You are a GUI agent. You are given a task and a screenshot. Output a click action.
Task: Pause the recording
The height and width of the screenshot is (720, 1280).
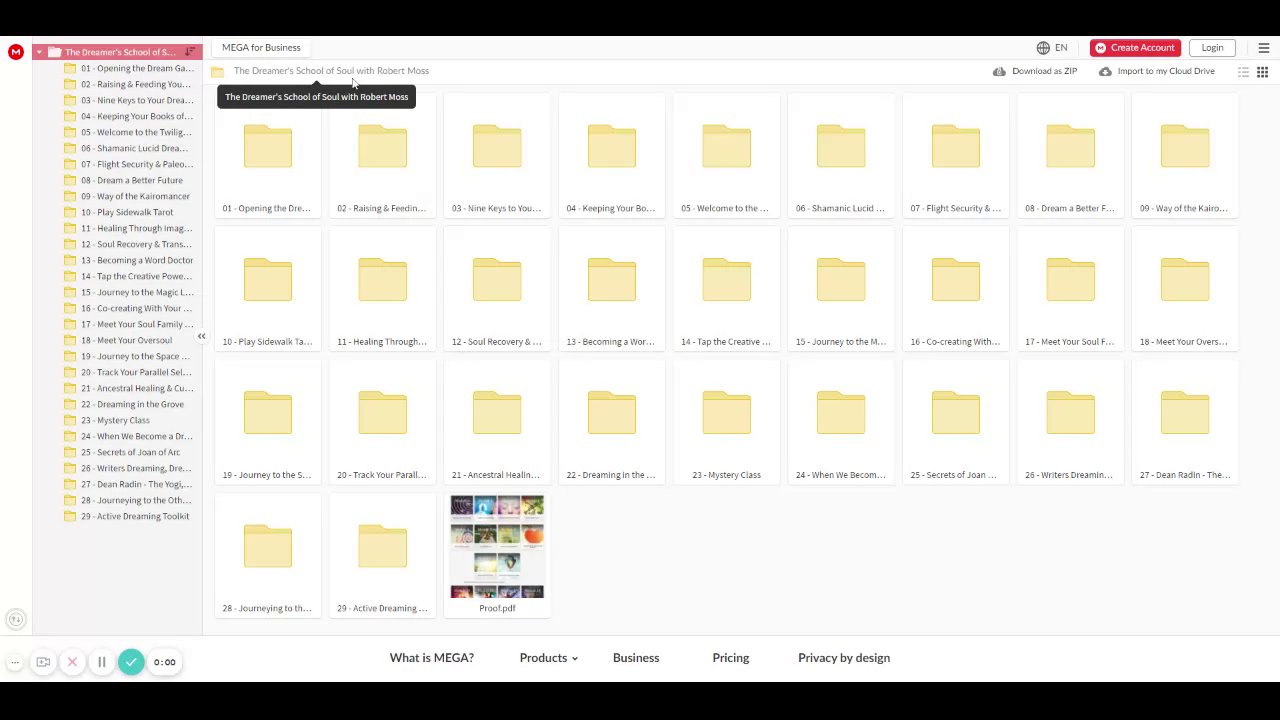[101, 662]
